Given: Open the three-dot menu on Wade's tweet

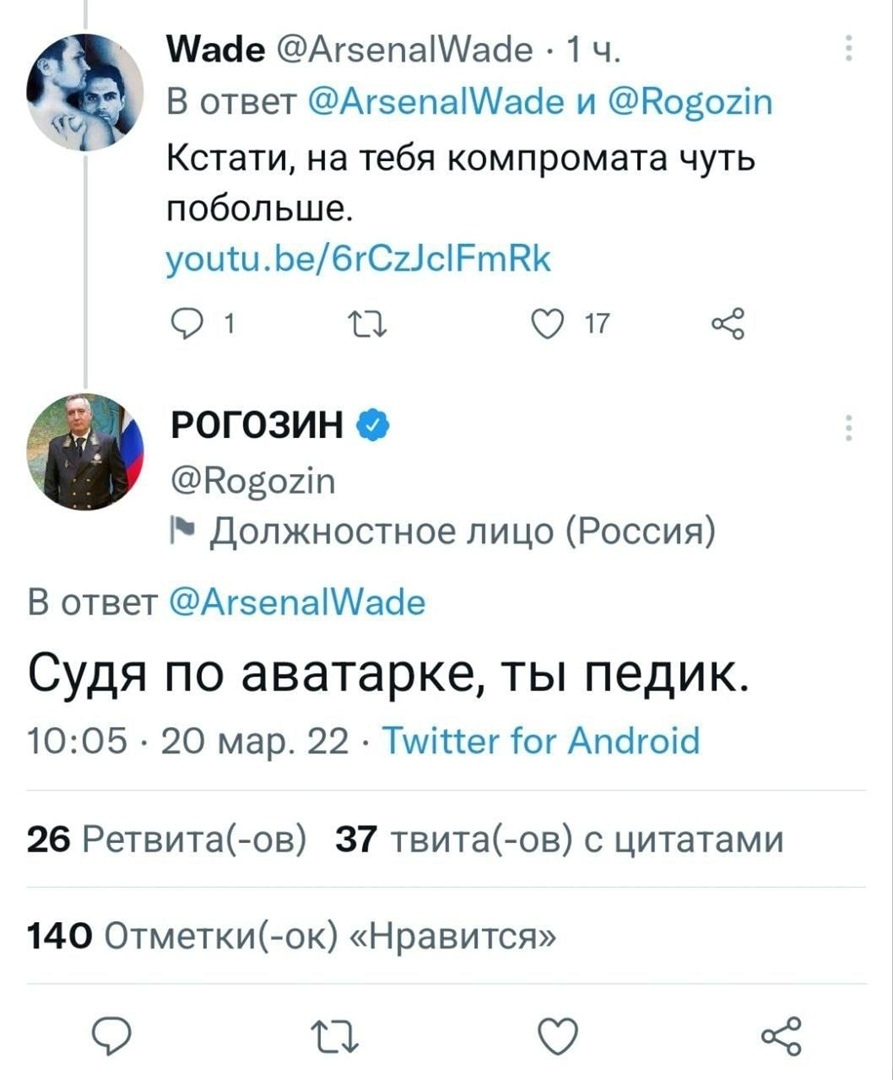Looking at the screenshot, I should point(849,49).
